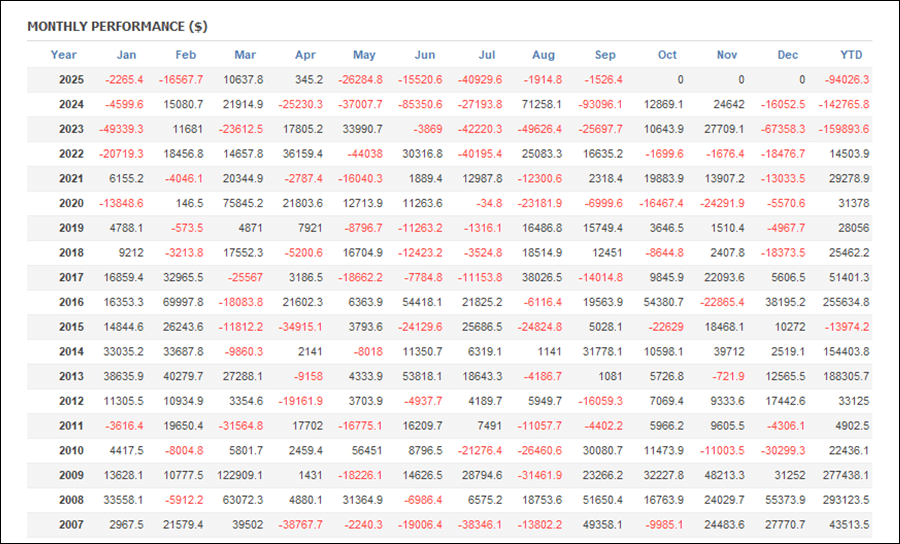Click the Year column header

pyautogui.click(x=63, y=55)
